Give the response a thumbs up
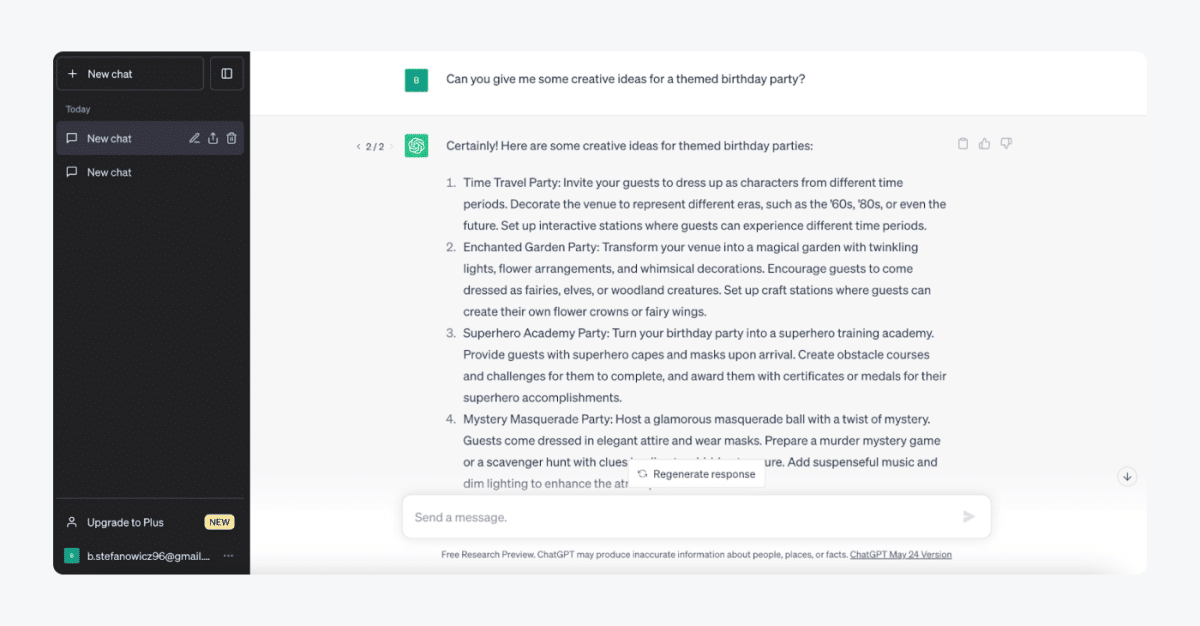 984,143
